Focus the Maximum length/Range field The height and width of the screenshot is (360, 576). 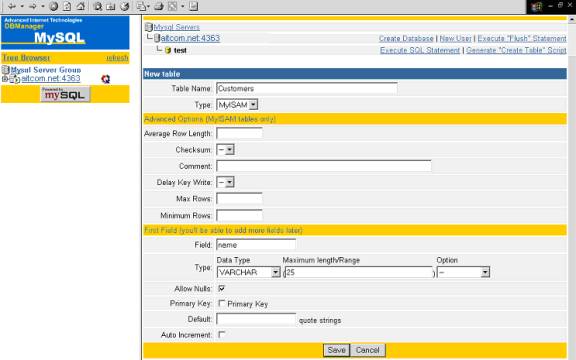tap(359, 272)
